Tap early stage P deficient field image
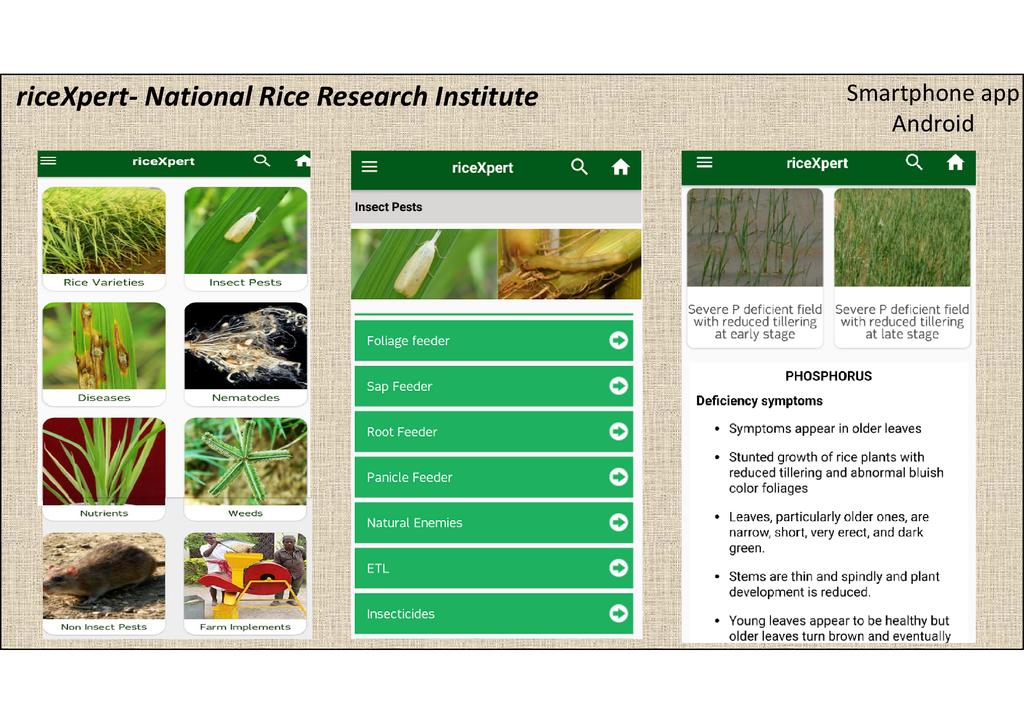Screen dimensions: 1024x724 pyautogui.click(x=755, y=238)
